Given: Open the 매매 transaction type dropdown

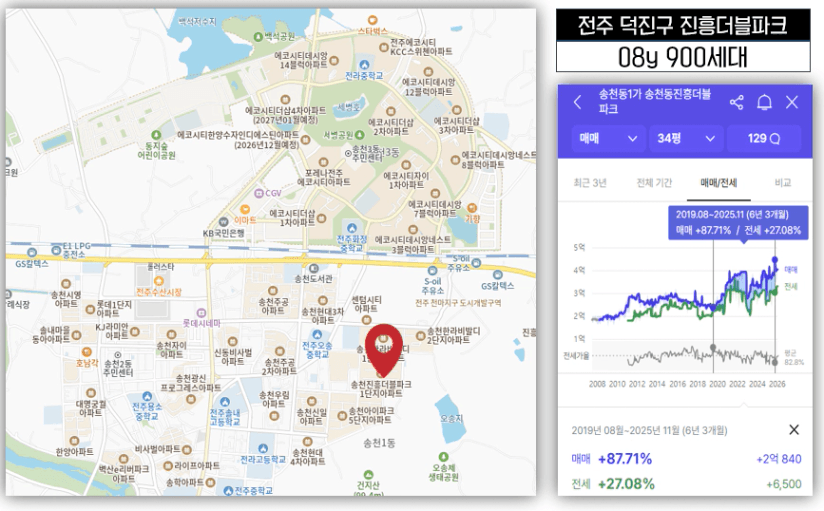Looking at the screenshot, I should point(608,139).
